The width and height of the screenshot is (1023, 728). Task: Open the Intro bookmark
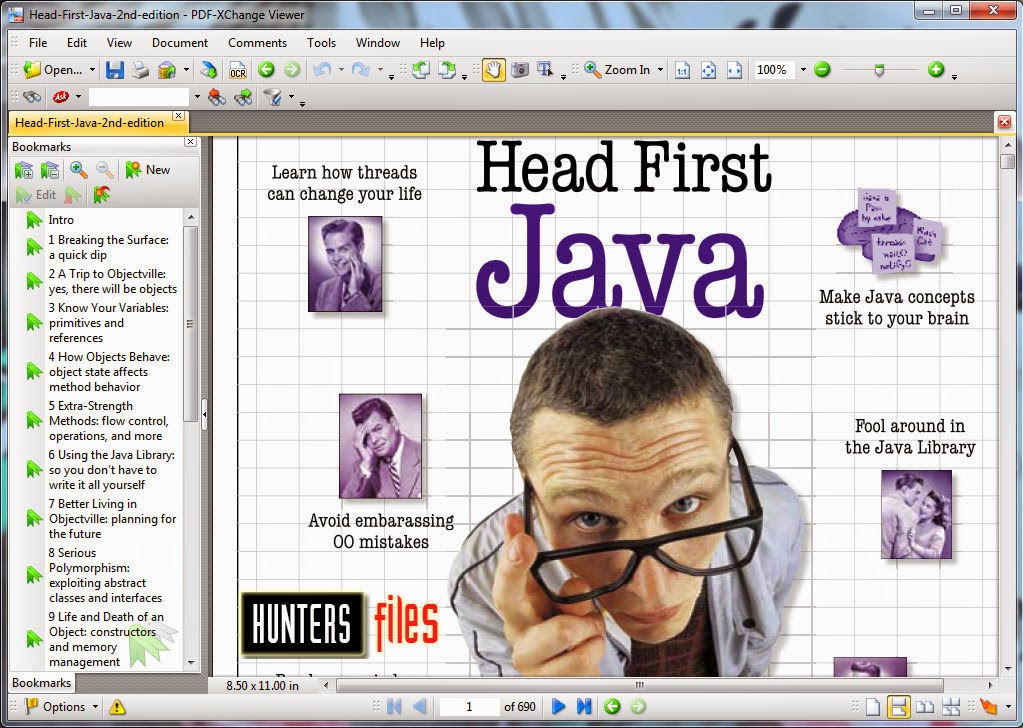point(61,220)
